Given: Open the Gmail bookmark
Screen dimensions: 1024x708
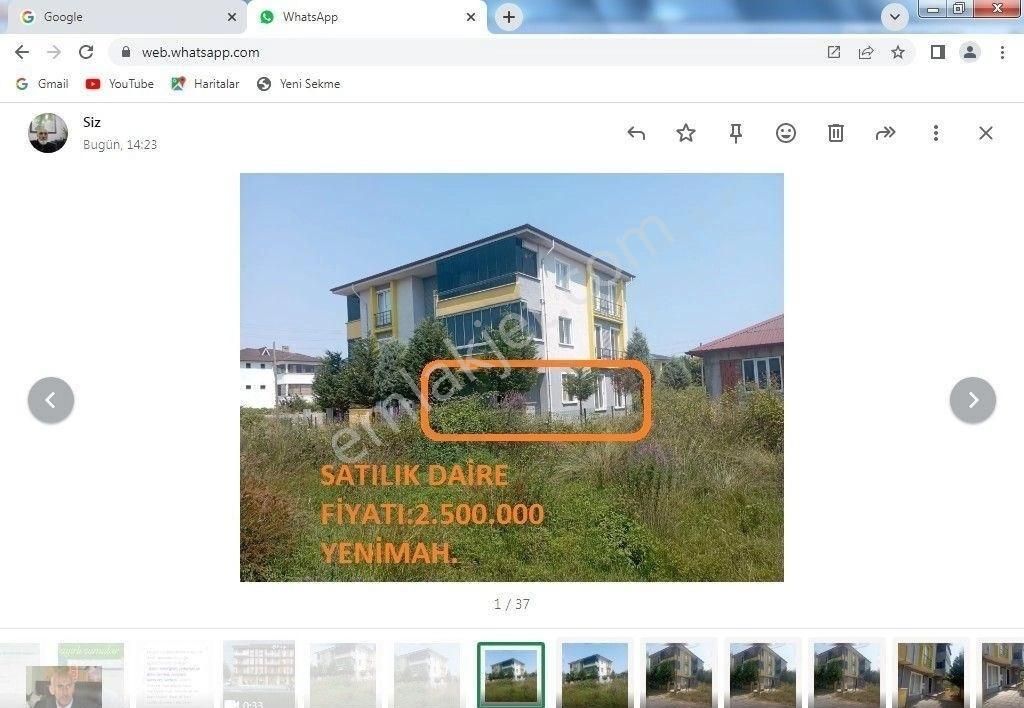Looking at the screenshot, I should [42, 84].
